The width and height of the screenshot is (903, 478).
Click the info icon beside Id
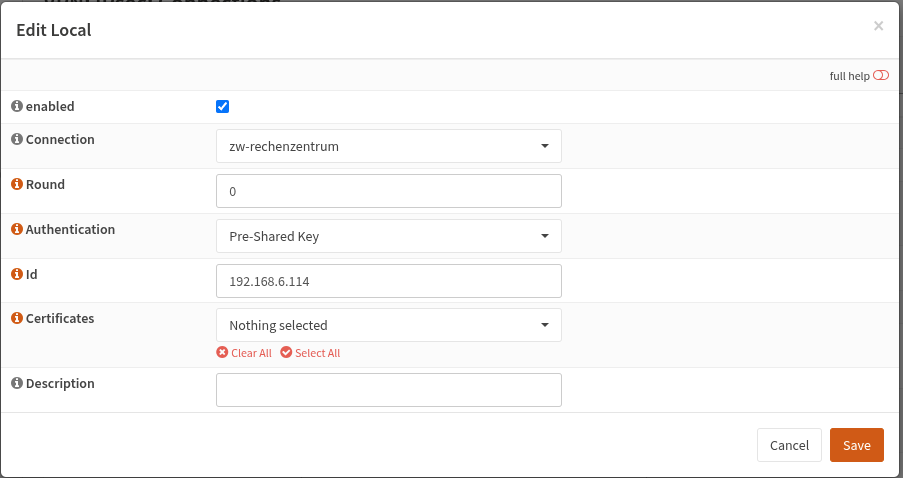click(16, 274)
